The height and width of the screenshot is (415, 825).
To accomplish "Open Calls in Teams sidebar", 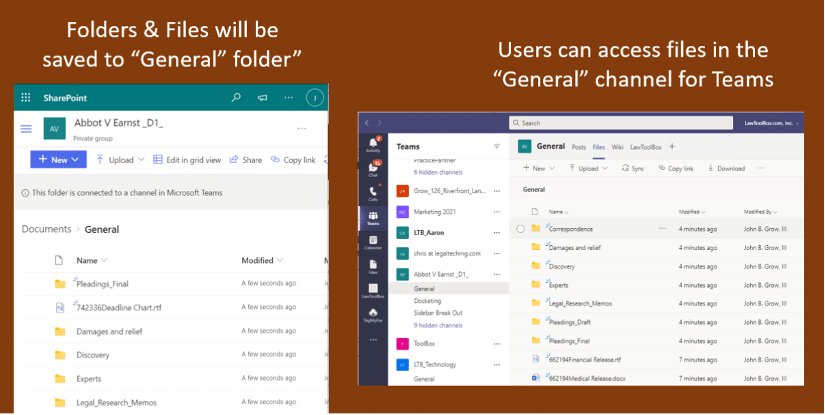I will [373, 193].
